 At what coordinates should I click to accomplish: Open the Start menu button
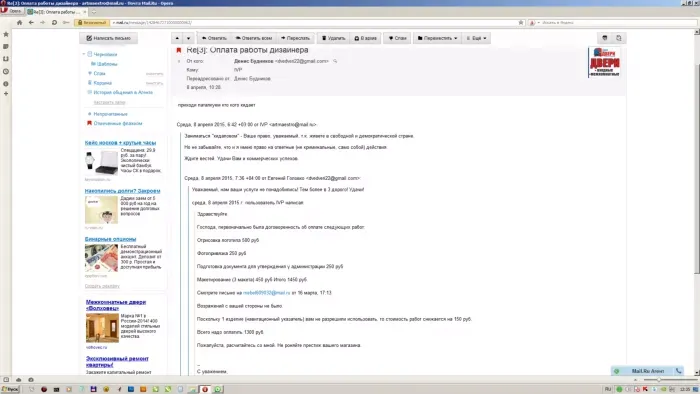[10, 390]
